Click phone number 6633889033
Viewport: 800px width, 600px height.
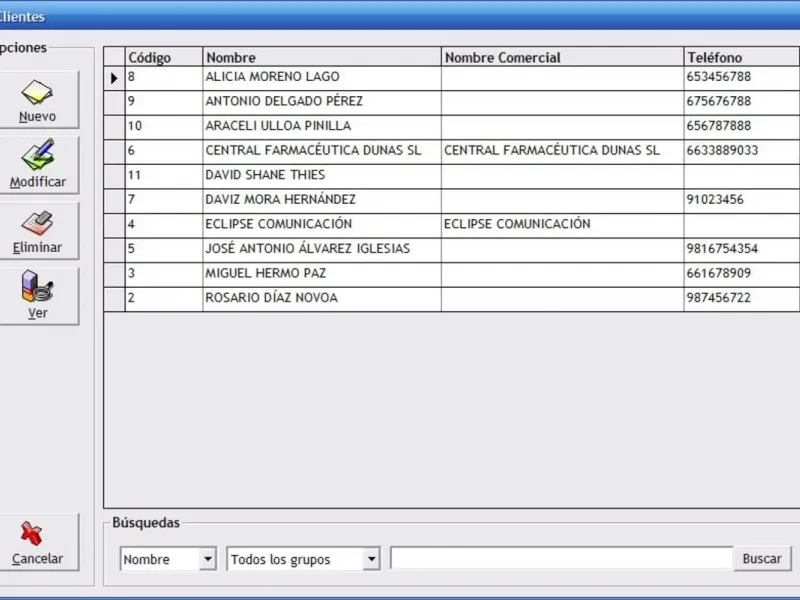[x=722, y=150]
